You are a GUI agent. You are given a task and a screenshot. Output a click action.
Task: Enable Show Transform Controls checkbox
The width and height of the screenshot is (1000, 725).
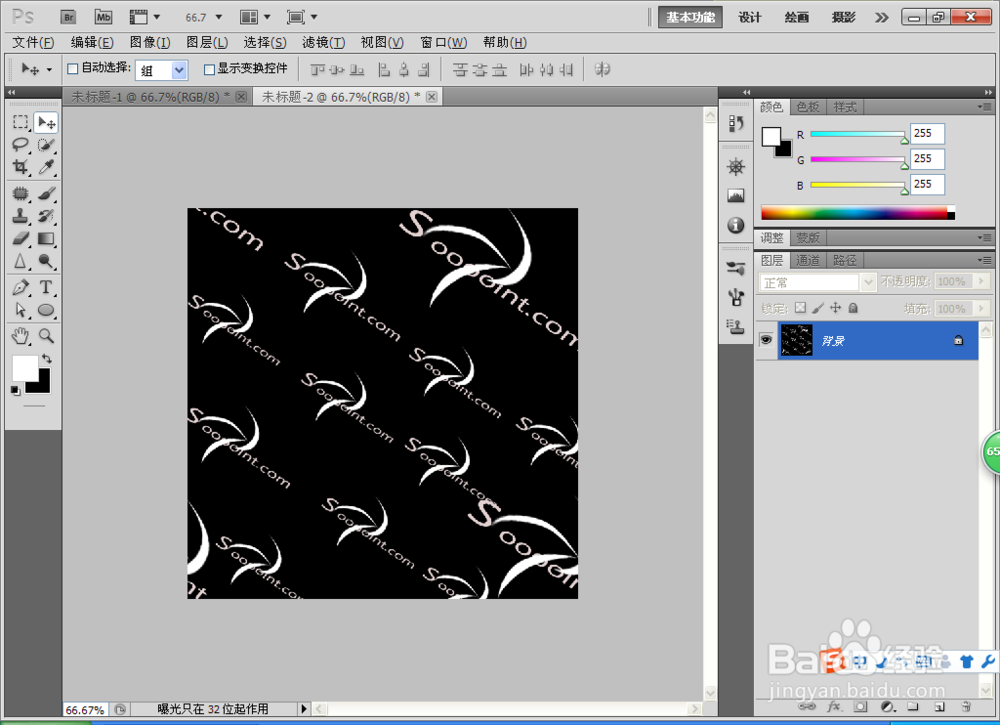209,69
